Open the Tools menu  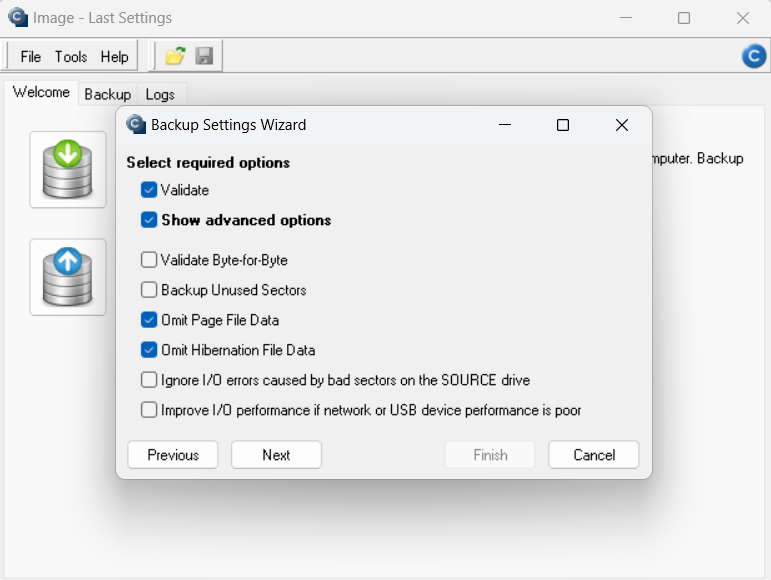(x=71, y=57)
